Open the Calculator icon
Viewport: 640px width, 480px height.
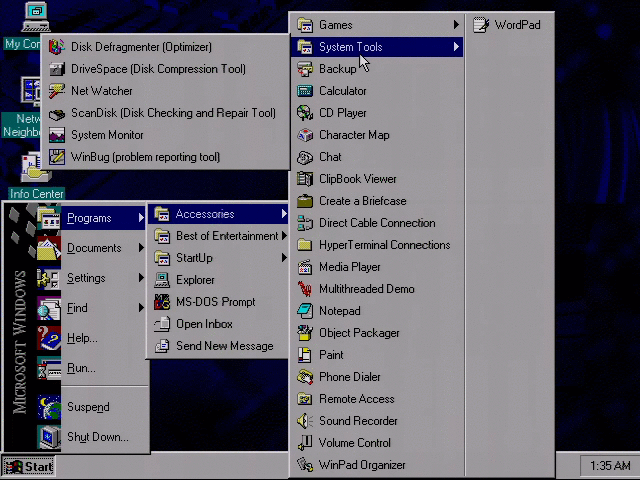coord(305,91)
